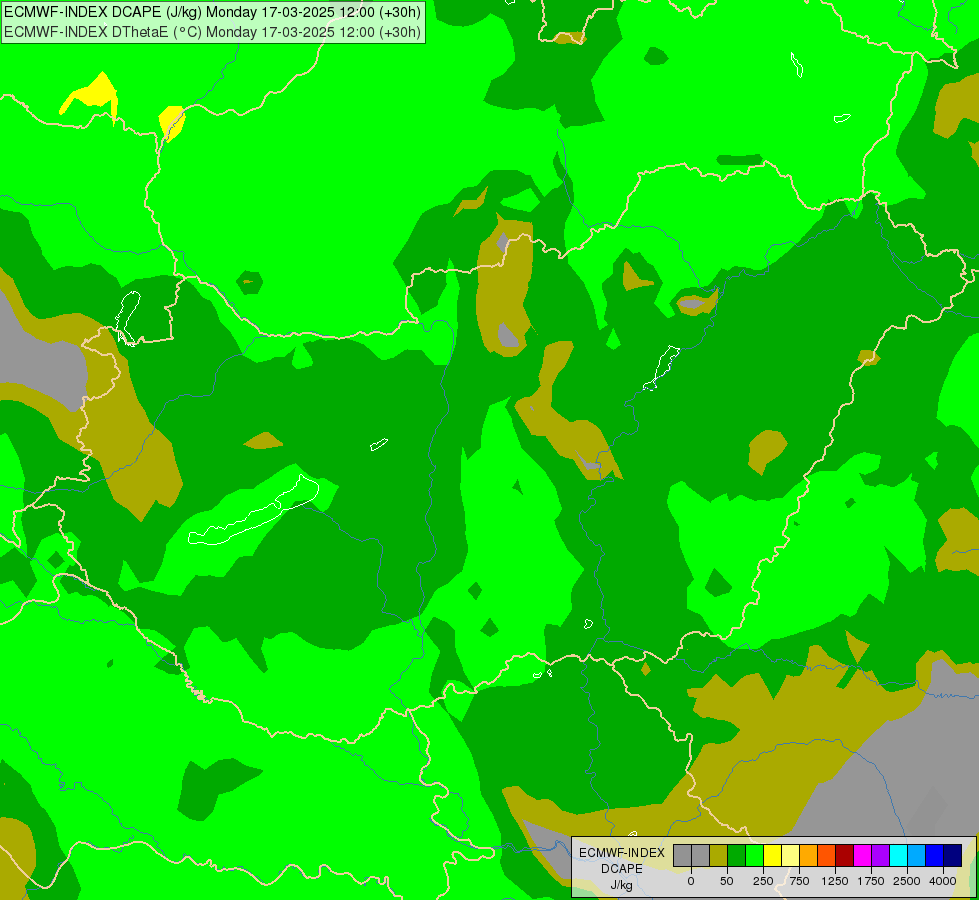Click the saturated yellow legend swatch

pyautogui.click(x=772, y=855)
